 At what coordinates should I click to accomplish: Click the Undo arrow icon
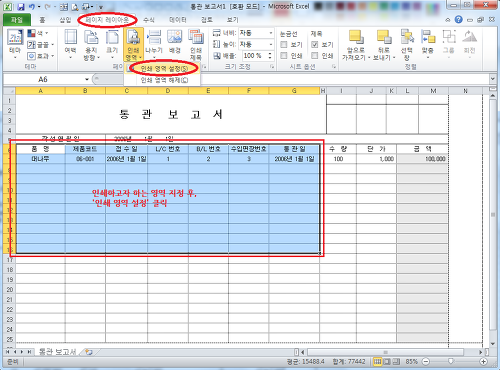(x=32, y=7)
